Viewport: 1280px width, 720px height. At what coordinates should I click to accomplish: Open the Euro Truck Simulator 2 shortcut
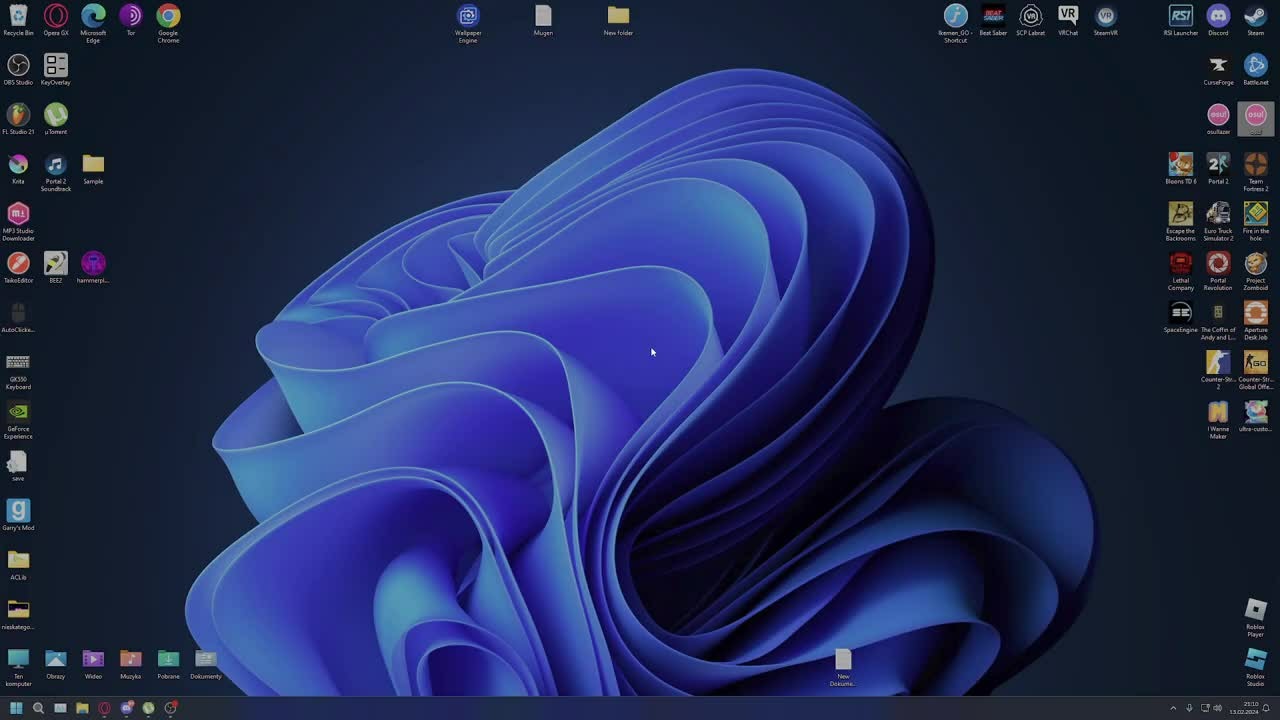(1218, 221)
